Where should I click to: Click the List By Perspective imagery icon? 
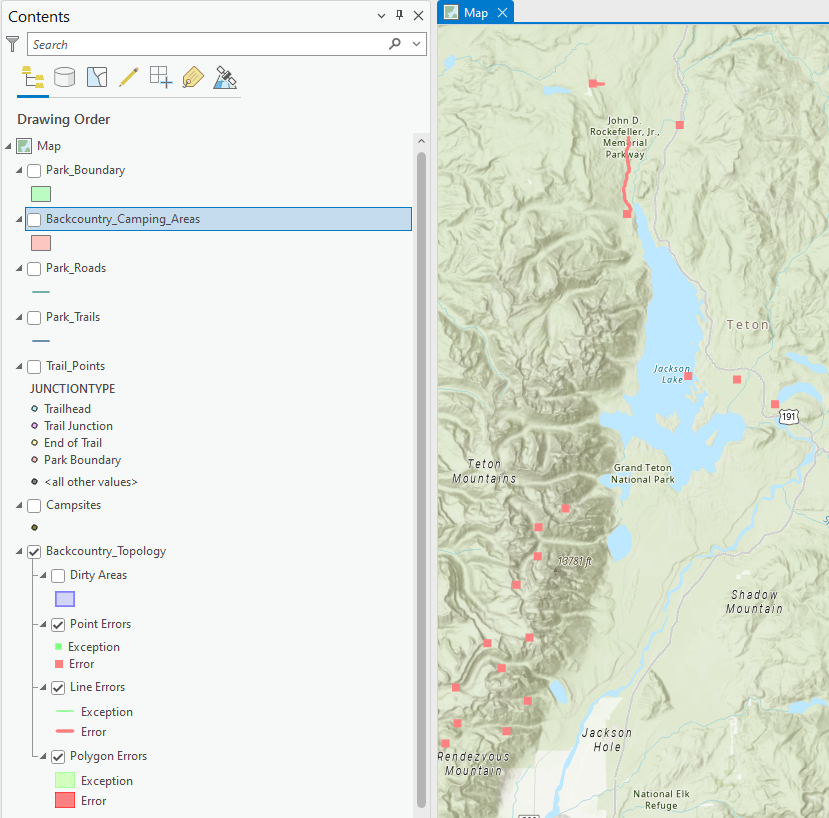(224, 77)
